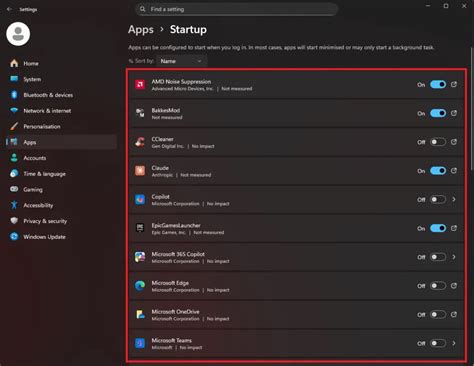Select Apps in the sidebar
The height and width of the screenshot is (366, 474).
point(61,142)
